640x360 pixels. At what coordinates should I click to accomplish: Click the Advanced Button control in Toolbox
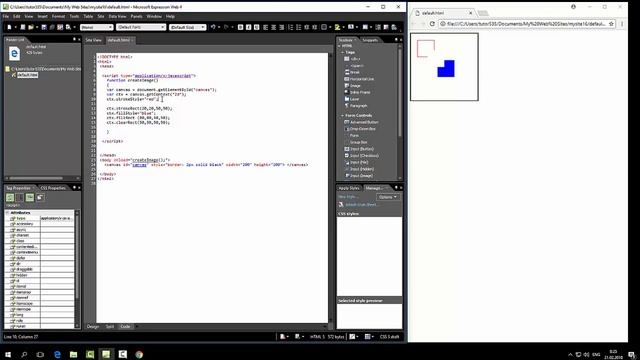point(362,122)
